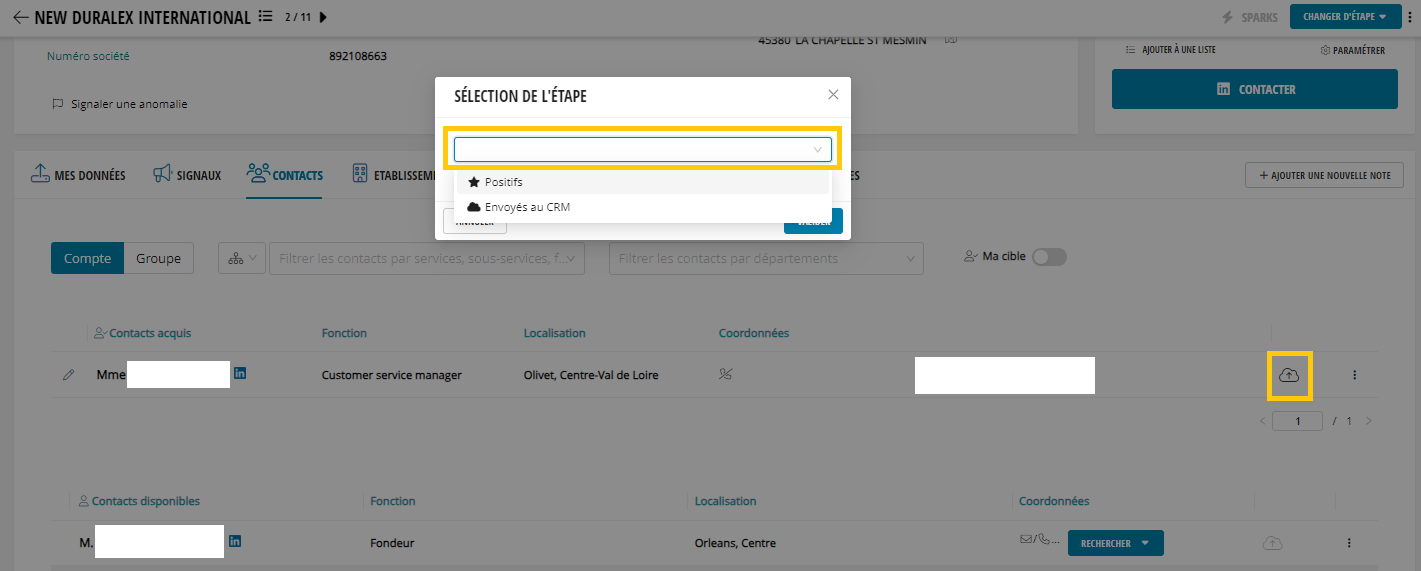Open the Mme contact's LinkedIn profile icon
This screenshot has width=1421, height=571.
click(240, 373)
